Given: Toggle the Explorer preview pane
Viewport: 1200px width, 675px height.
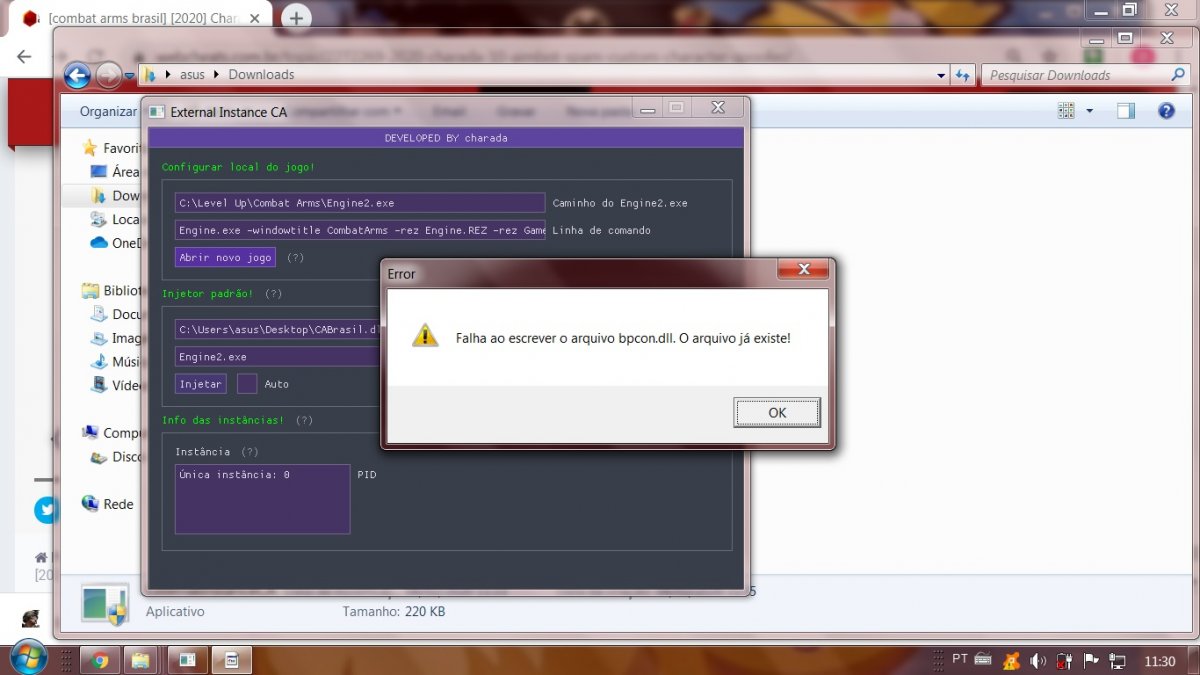Looking at the screenshot, I should point(1126,111).
